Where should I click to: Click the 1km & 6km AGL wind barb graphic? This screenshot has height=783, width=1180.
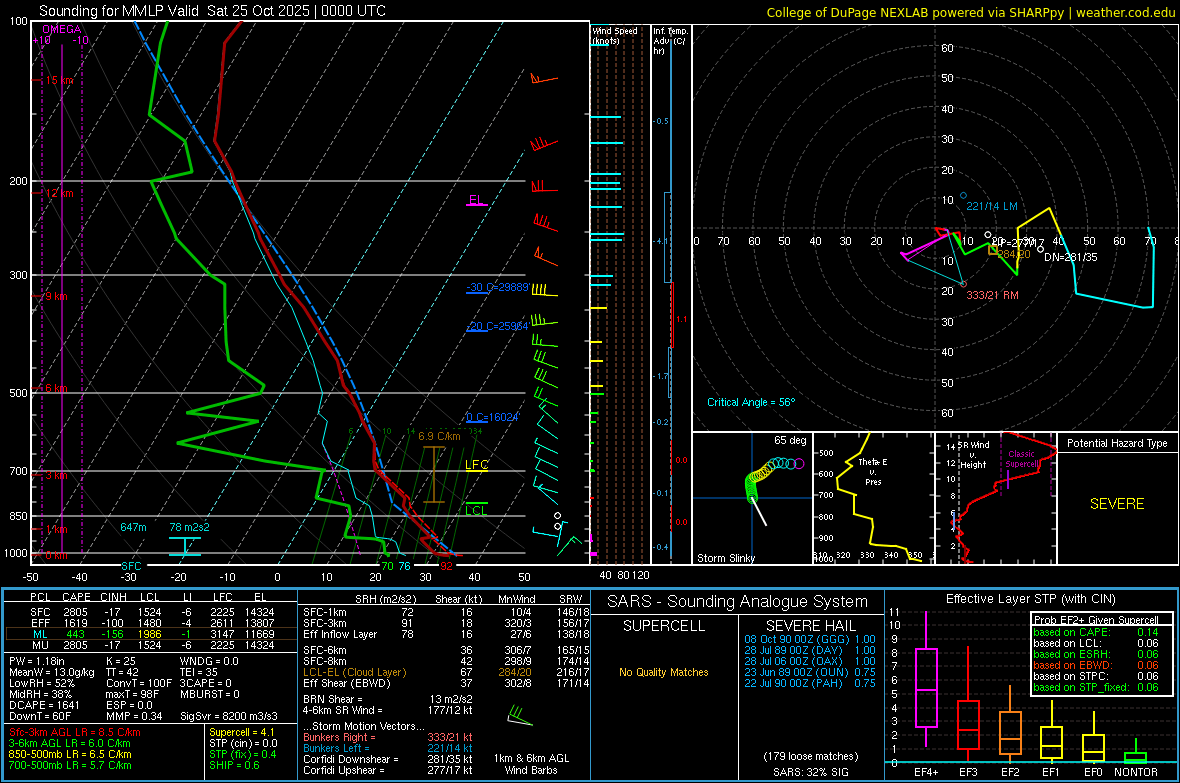coord(520,716)
